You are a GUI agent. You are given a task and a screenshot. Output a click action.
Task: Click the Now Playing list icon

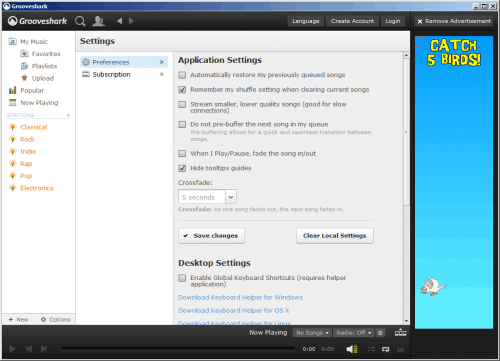point(13,102)
